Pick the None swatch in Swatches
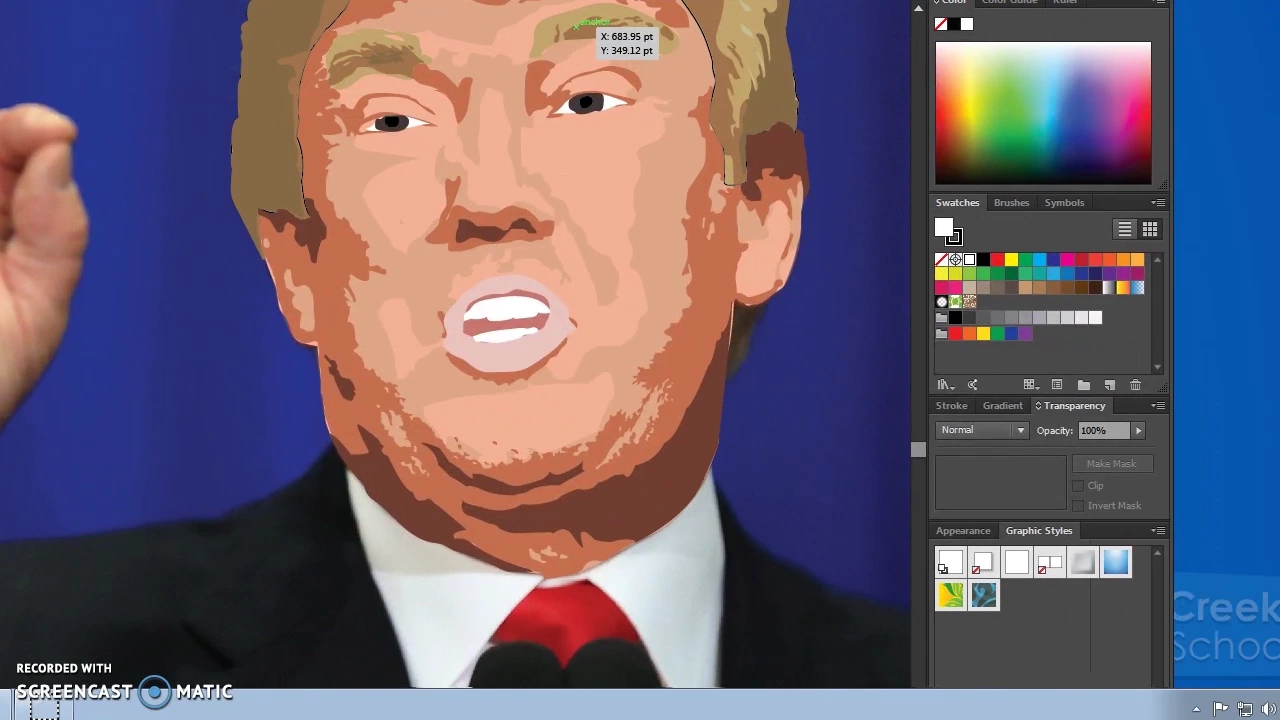The width and height of the screenshot is (1280, 720). (941, 260)
